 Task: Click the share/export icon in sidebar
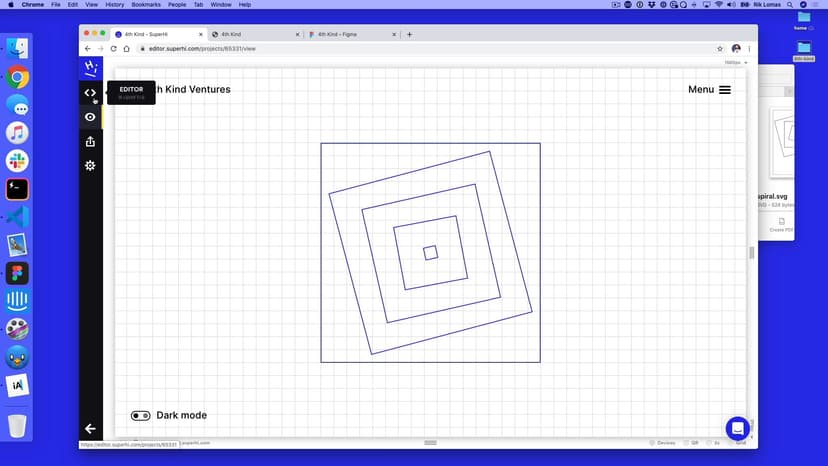pyautogui.click(x=90, y=141)
